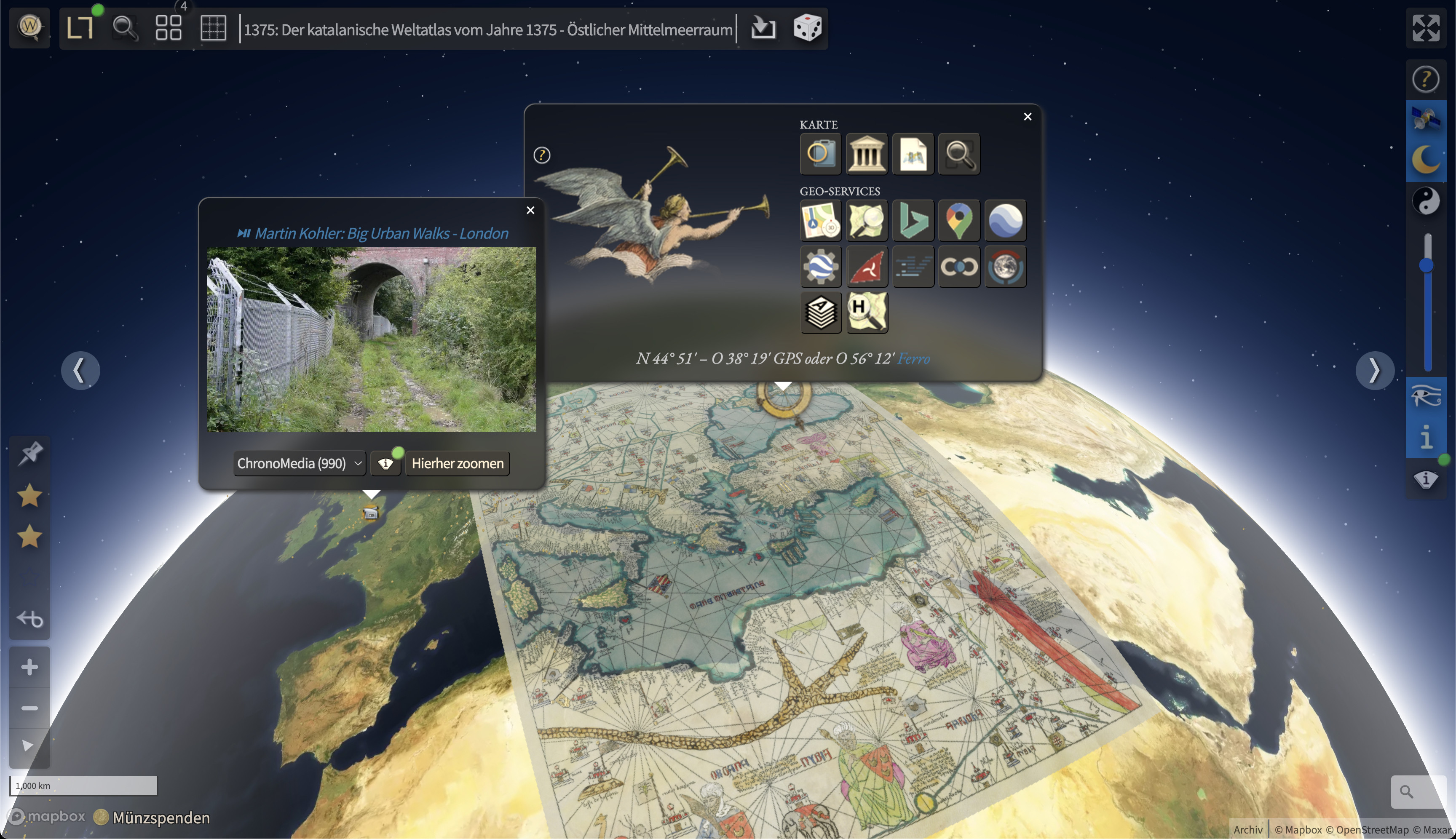Open Google Earth geo-service
Image resolution: width=1456 pixels, height=839 pixels.
pyautogui.click(x=1005, y=221)
